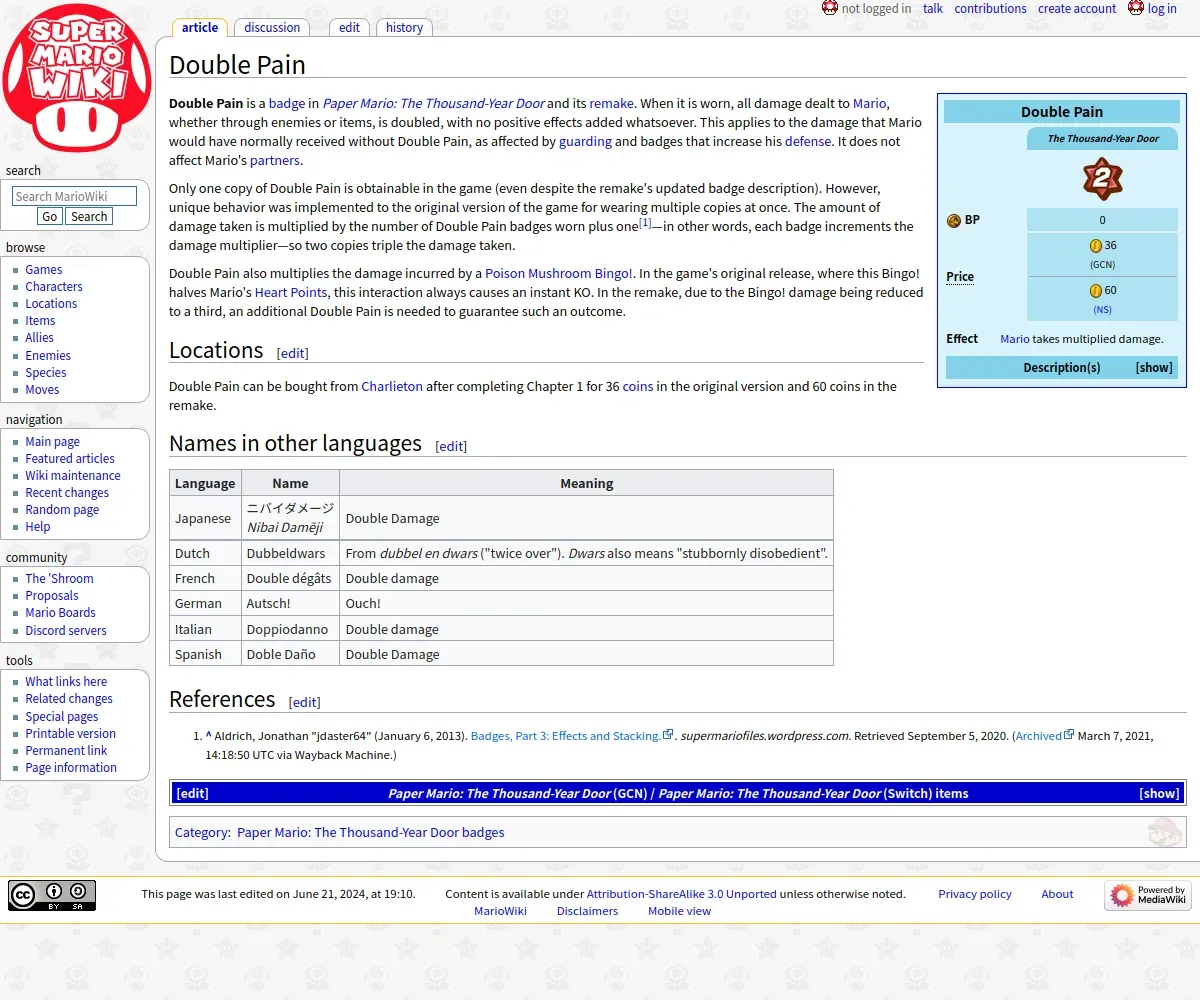Open Games in browse sidebar
Screen dimensions: 1200x1000
click(44, 269)
